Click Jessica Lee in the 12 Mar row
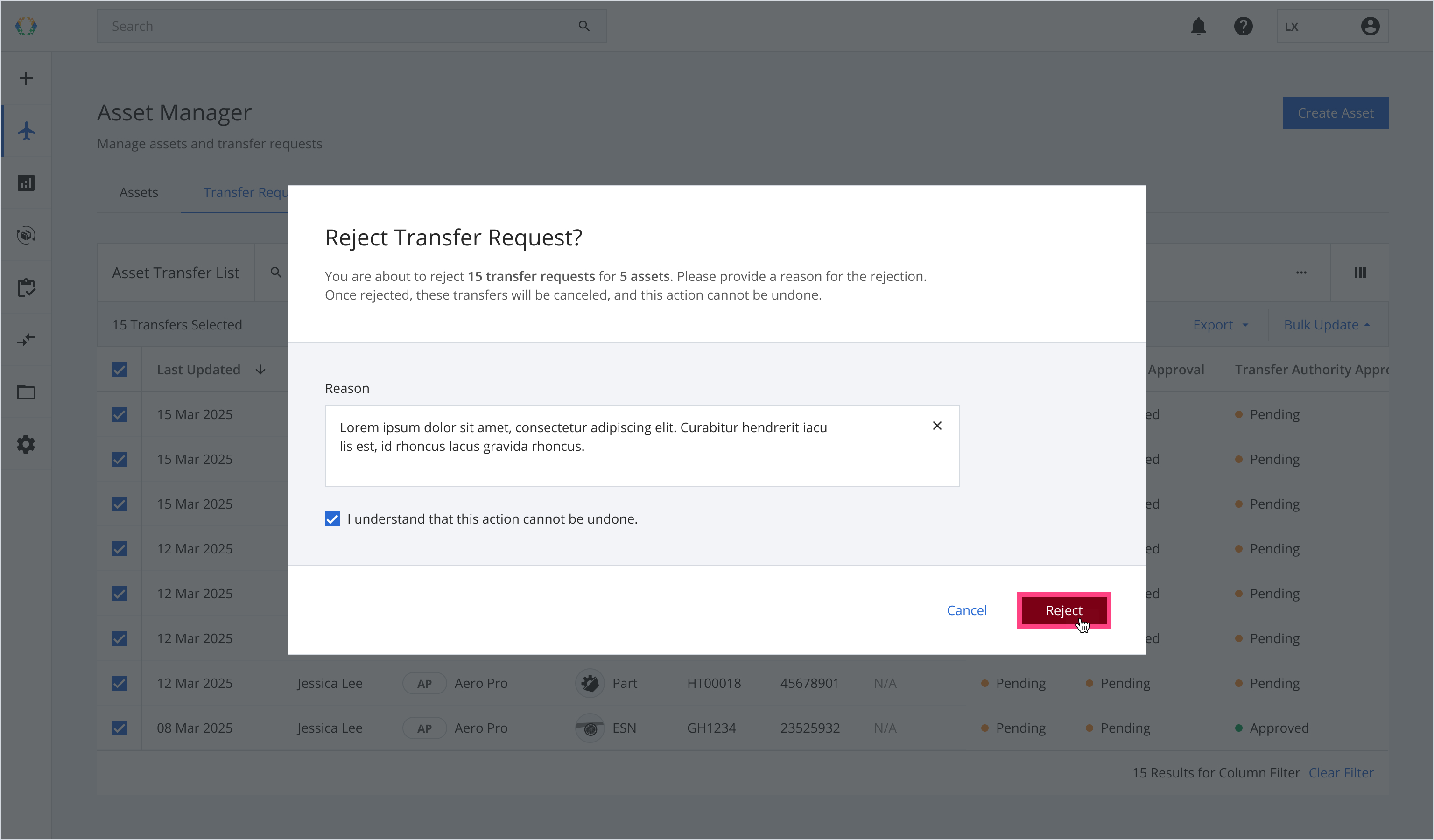1434x840 pixels. tap(330, 683)
